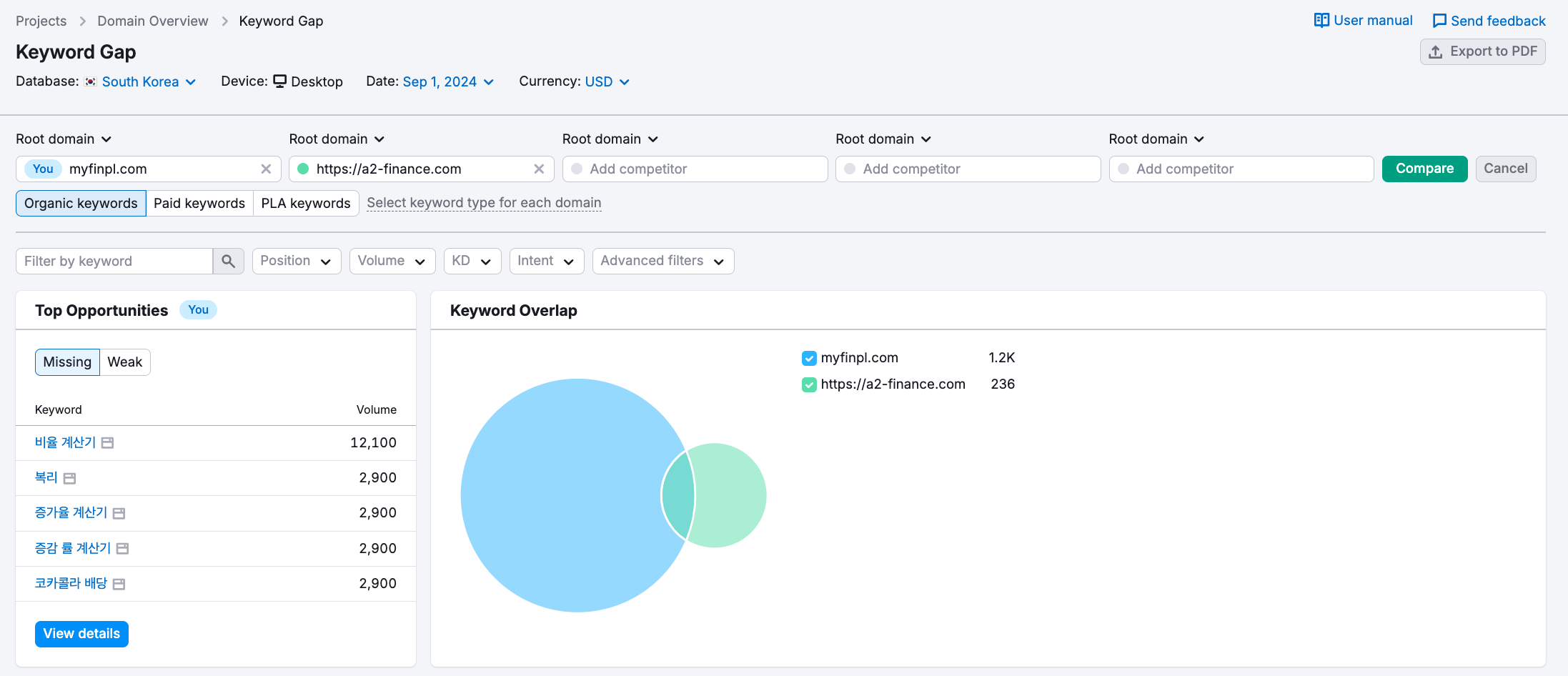Expand the Advanced filters dropdown
Viewport: 1568px width, 676px height.
click(663, 262)
